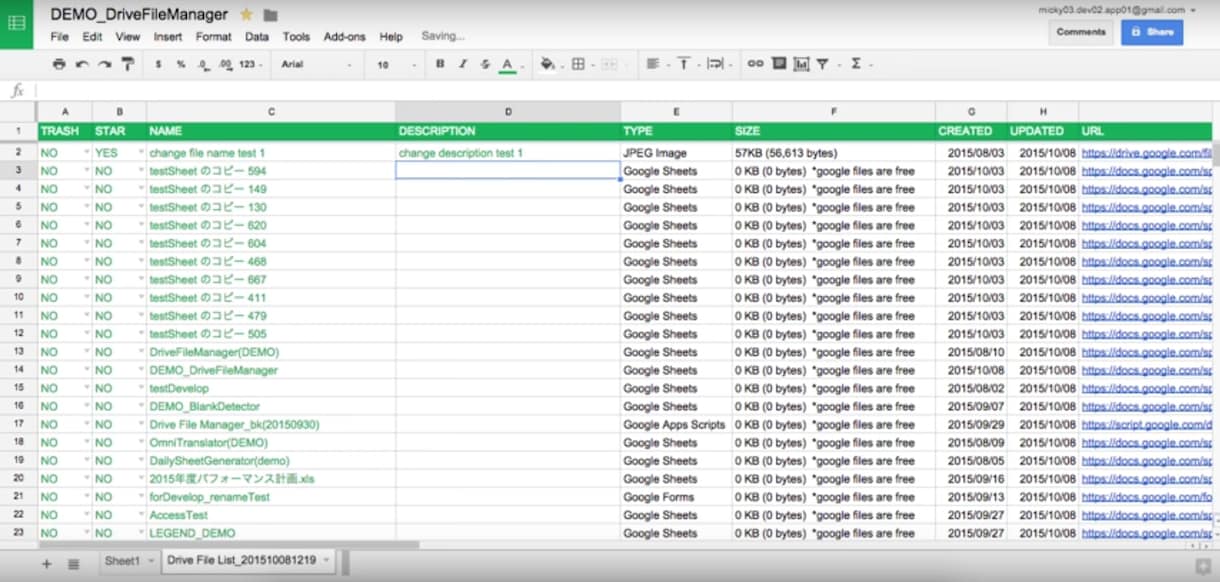Screen dimensions: 1220x582
Task: Open the Arial font dropdown
Action: (317, 64)
